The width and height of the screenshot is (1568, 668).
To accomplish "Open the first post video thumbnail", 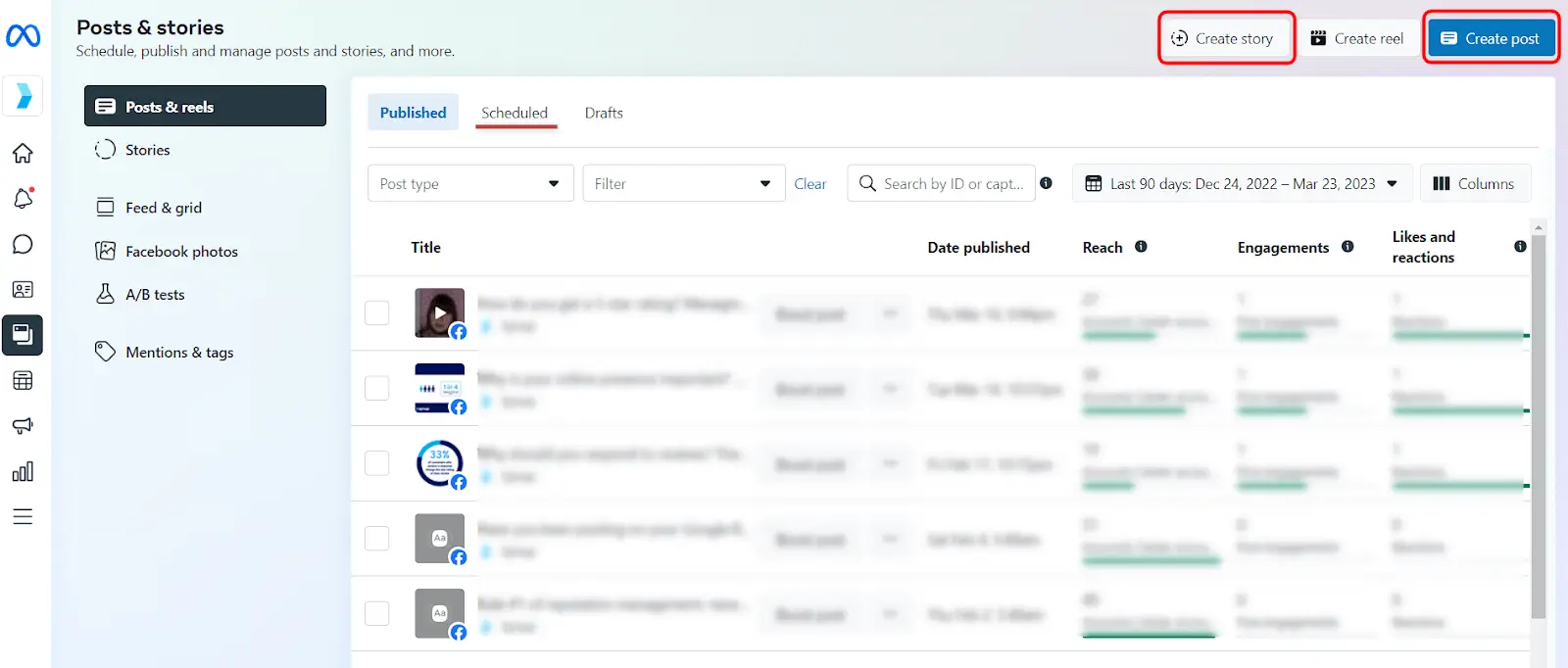I will 439,313.
